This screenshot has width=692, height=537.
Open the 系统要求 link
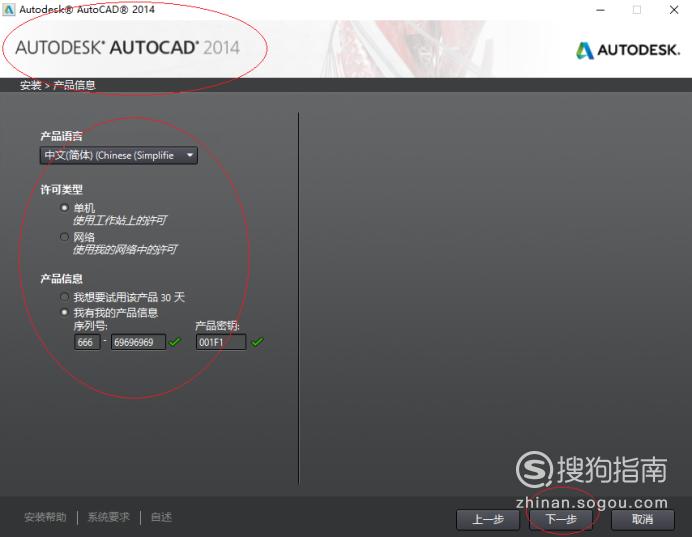tap(109, 517)
